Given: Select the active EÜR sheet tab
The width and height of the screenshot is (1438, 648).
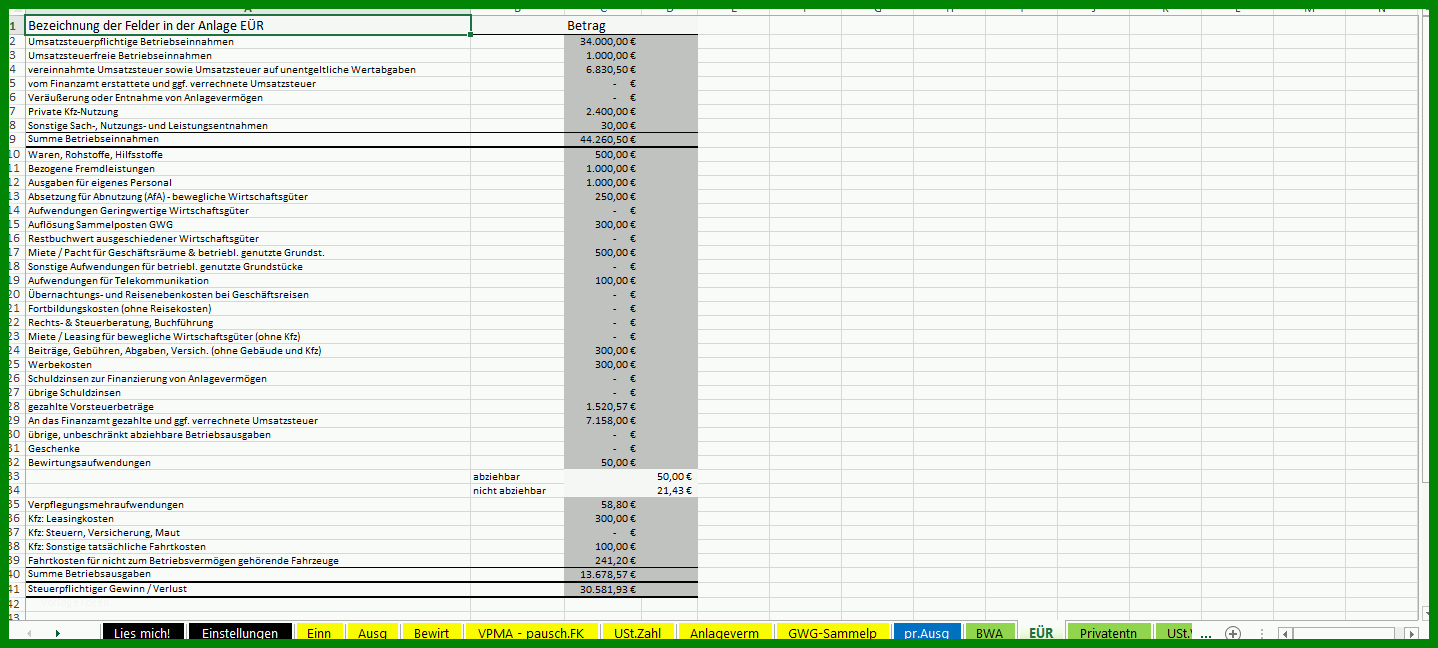Looking at the screenshot, I should [x=1041, y=633].
